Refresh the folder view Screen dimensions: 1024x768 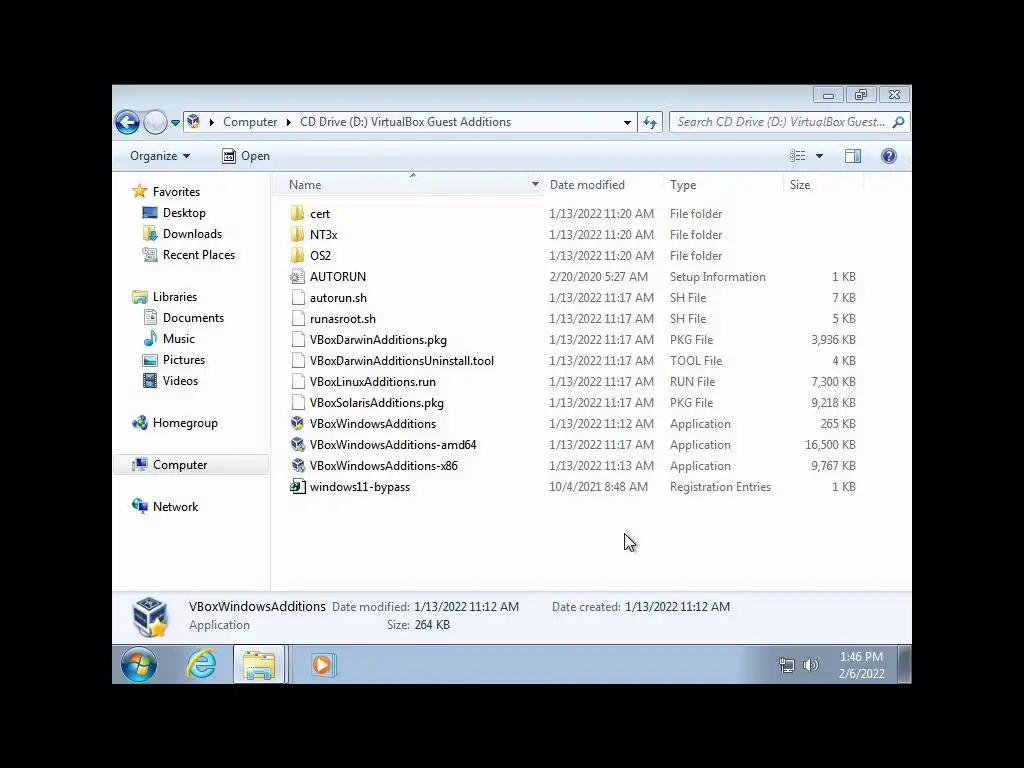pyautogui.click(x=650, y=122)
